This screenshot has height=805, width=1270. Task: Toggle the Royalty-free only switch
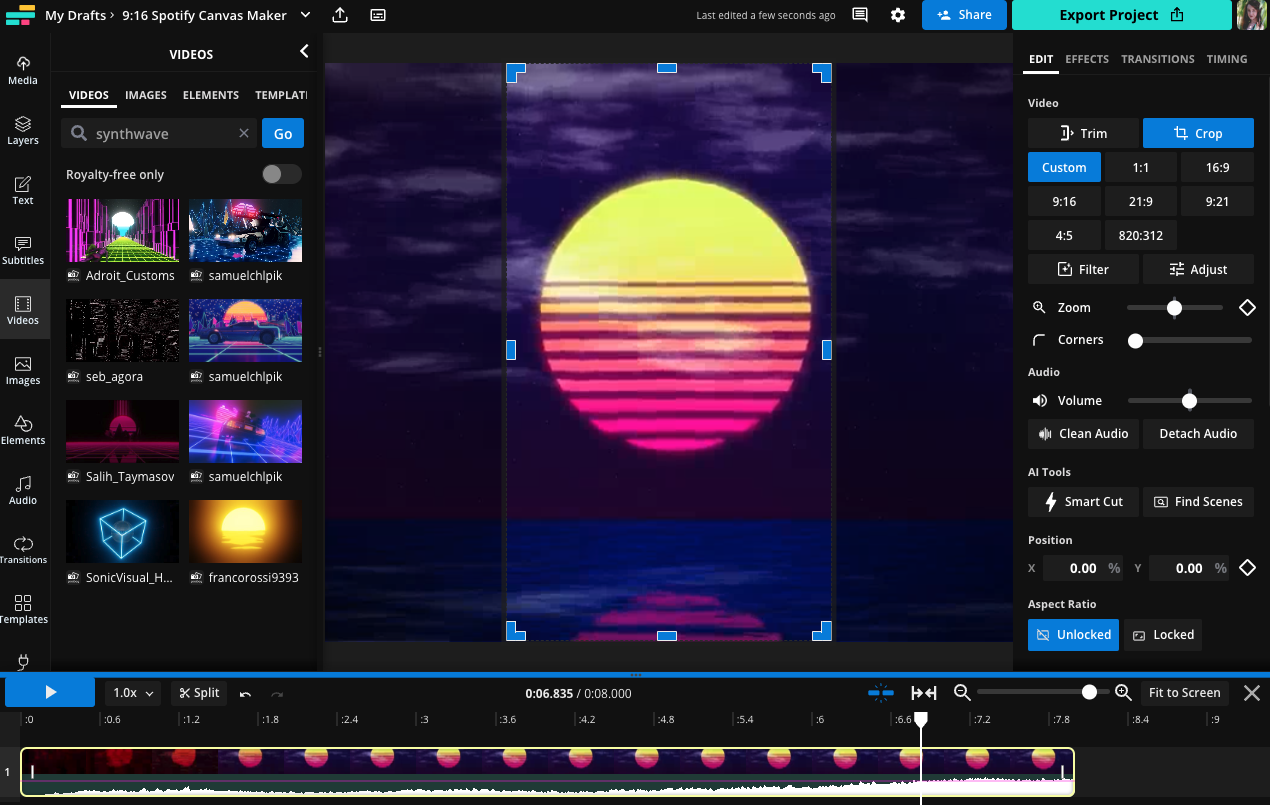[281, 174]
